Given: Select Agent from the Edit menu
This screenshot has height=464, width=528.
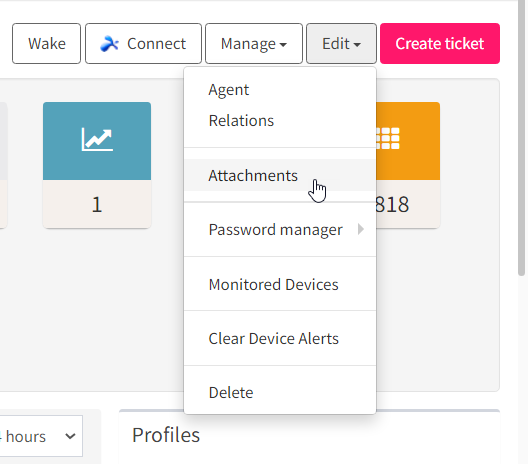Looking at the screenshot, I should click(229, 90).
